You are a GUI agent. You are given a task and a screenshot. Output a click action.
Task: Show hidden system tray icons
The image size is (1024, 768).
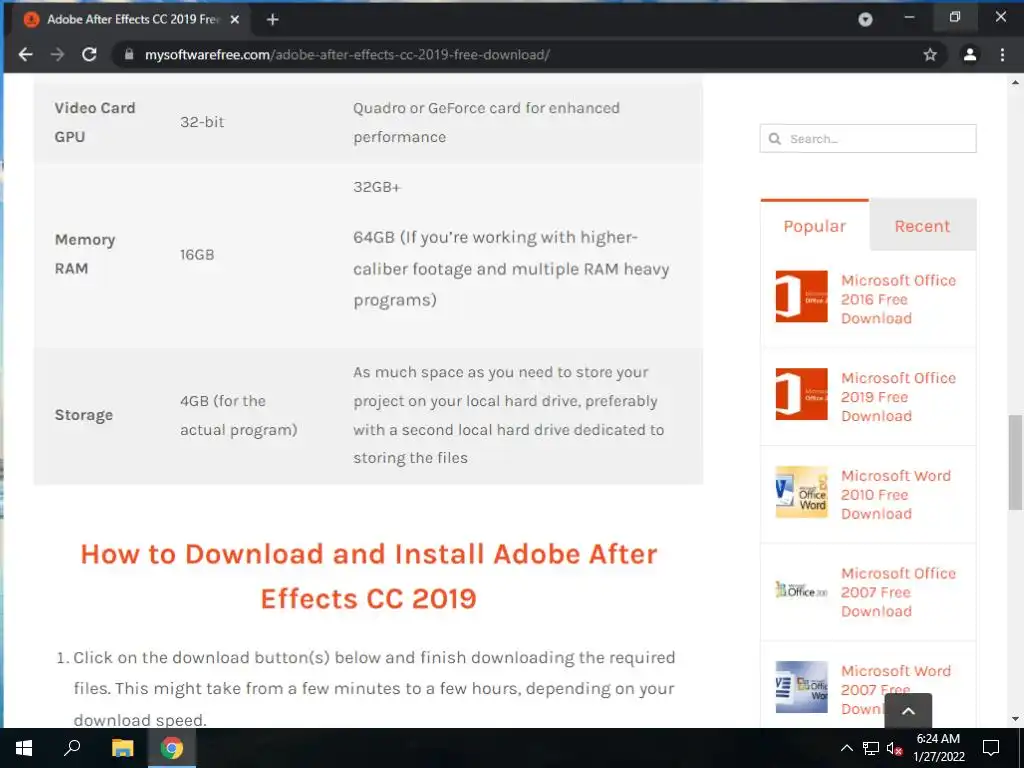pos(846,748)
